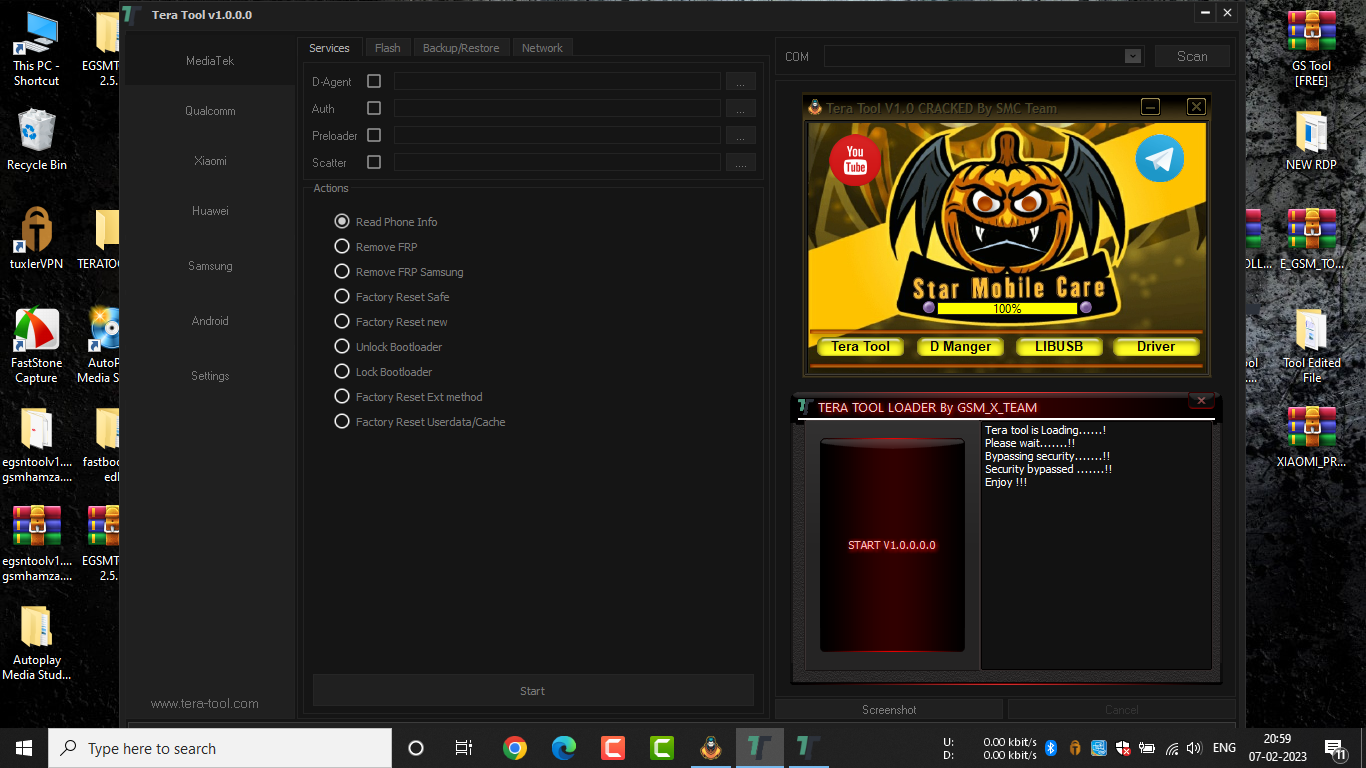Screen dimensions: 1366x768
Task: Enable the Auth checkbox
Action: 374,108
